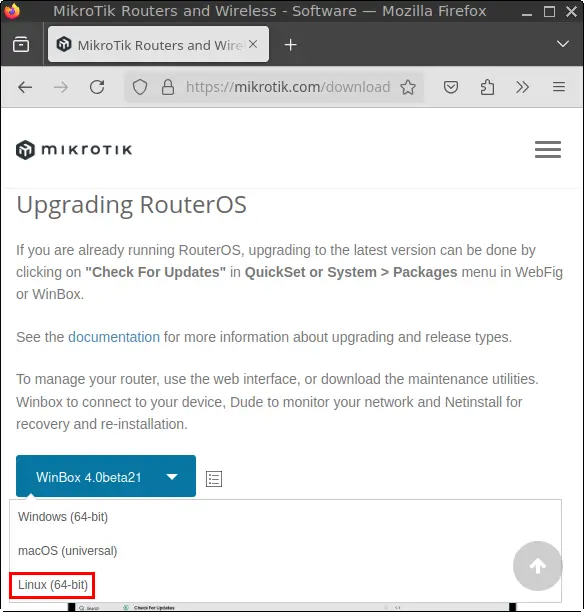Open the Extensions puzzle icon
584x612 pixels.
[487, 87]
